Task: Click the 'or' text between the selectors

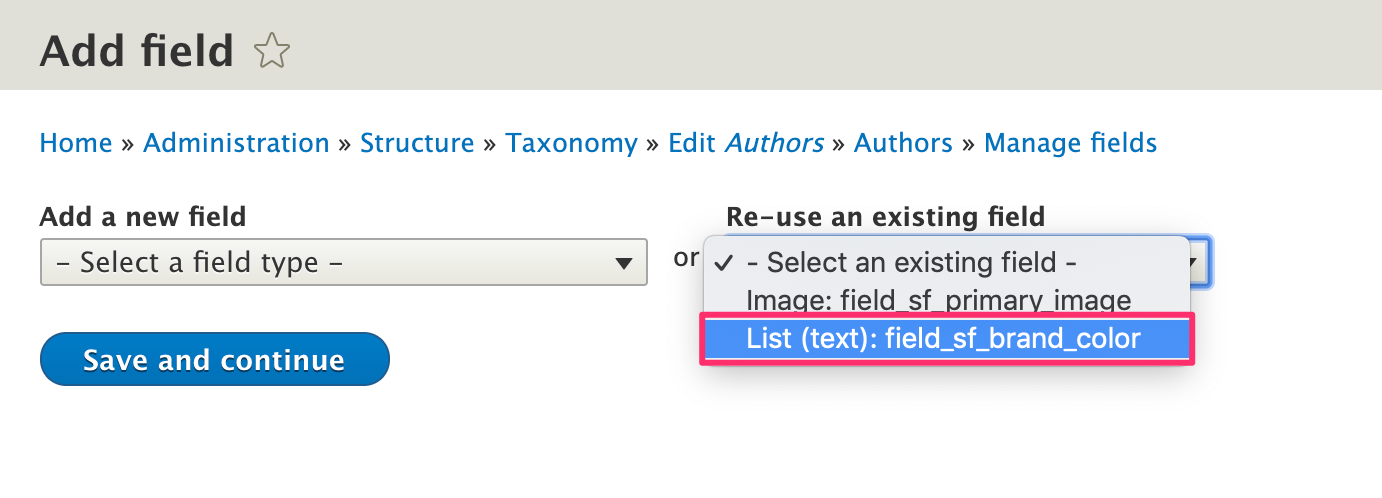Action: (686, 258)
